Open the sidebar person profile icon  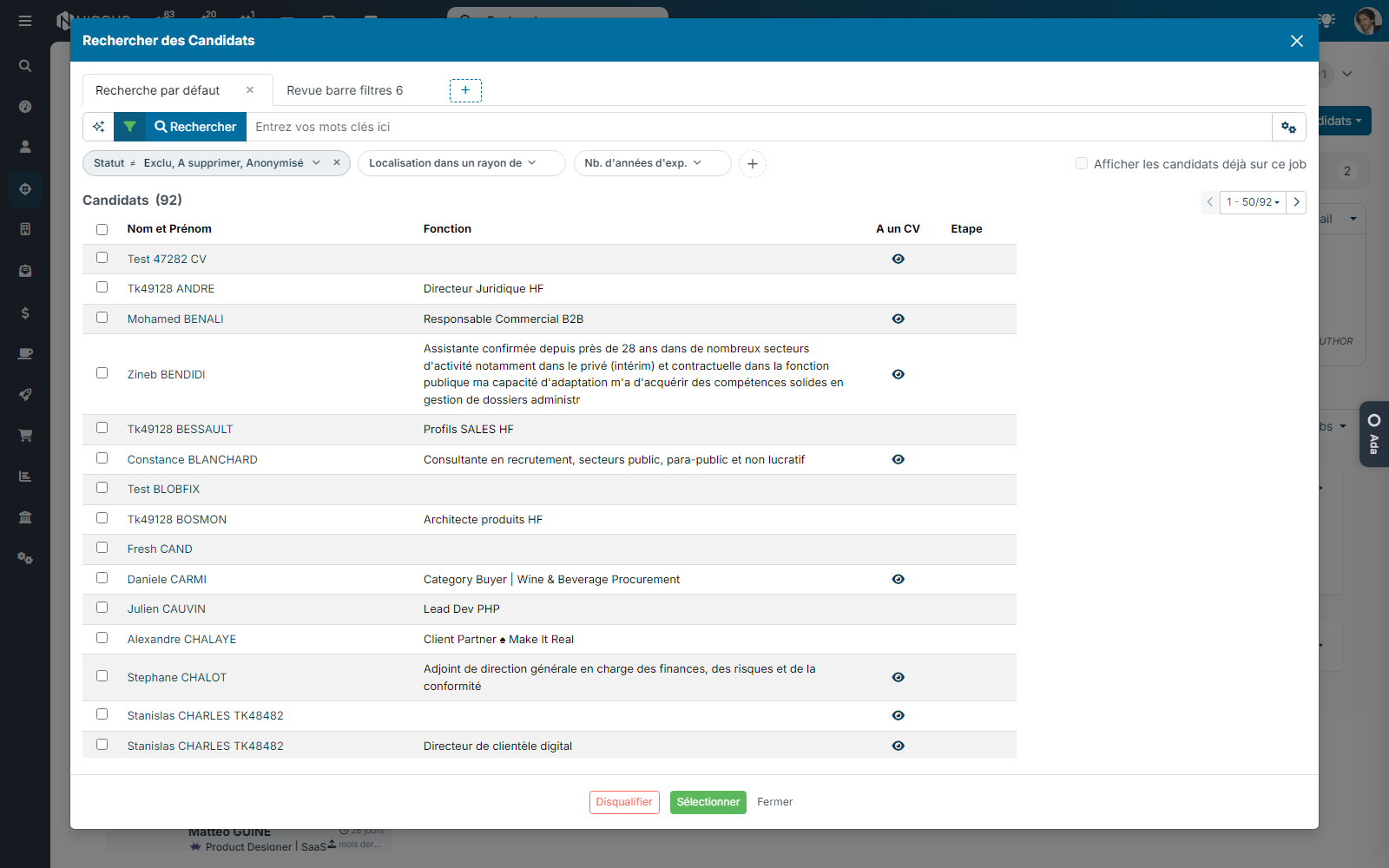25,147
